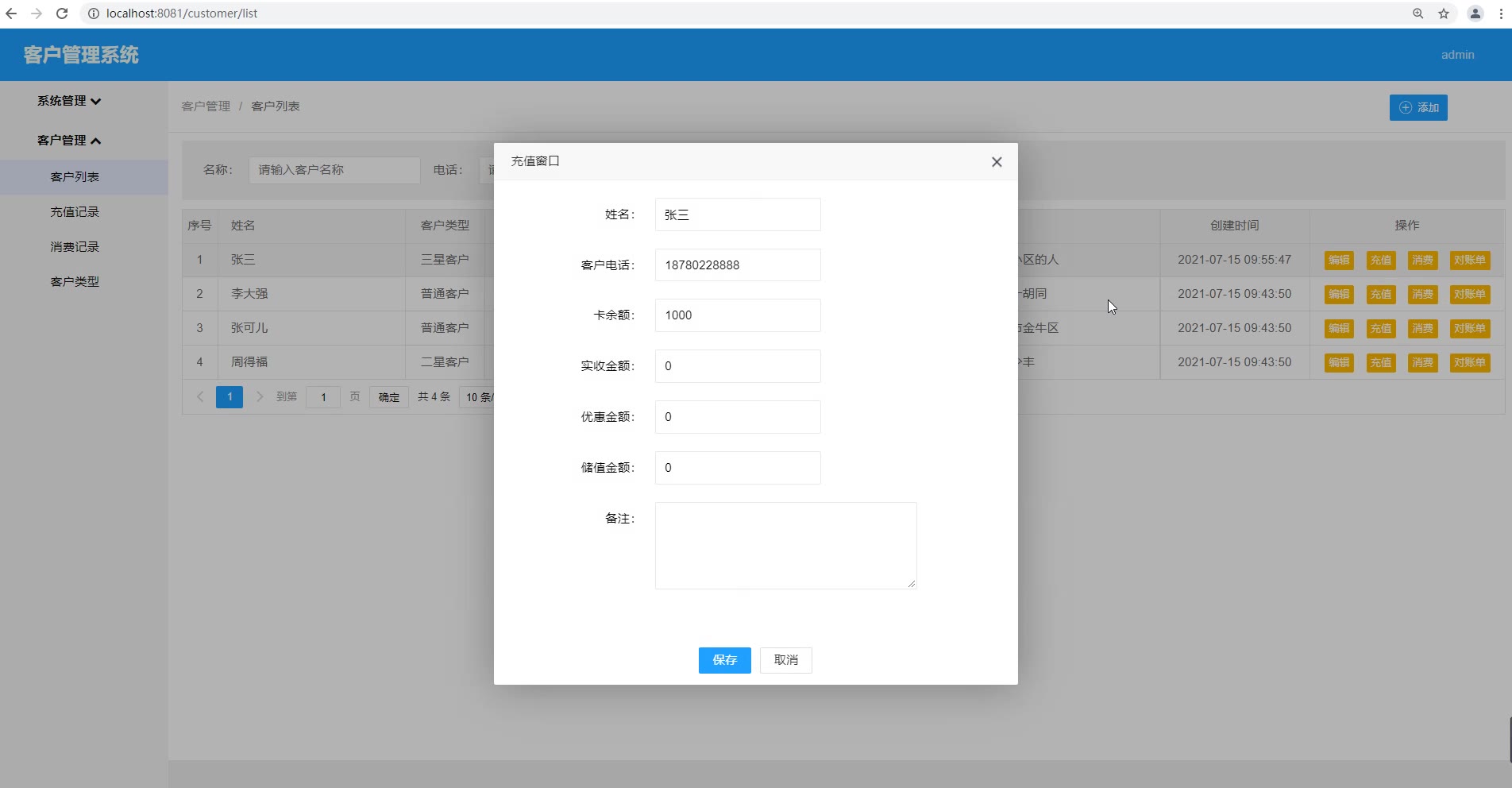This screenshot has width=1512, height=788.
Task: Open the browser profile avatar icon
Action: pyautogui.click(x=1475, y=14)
